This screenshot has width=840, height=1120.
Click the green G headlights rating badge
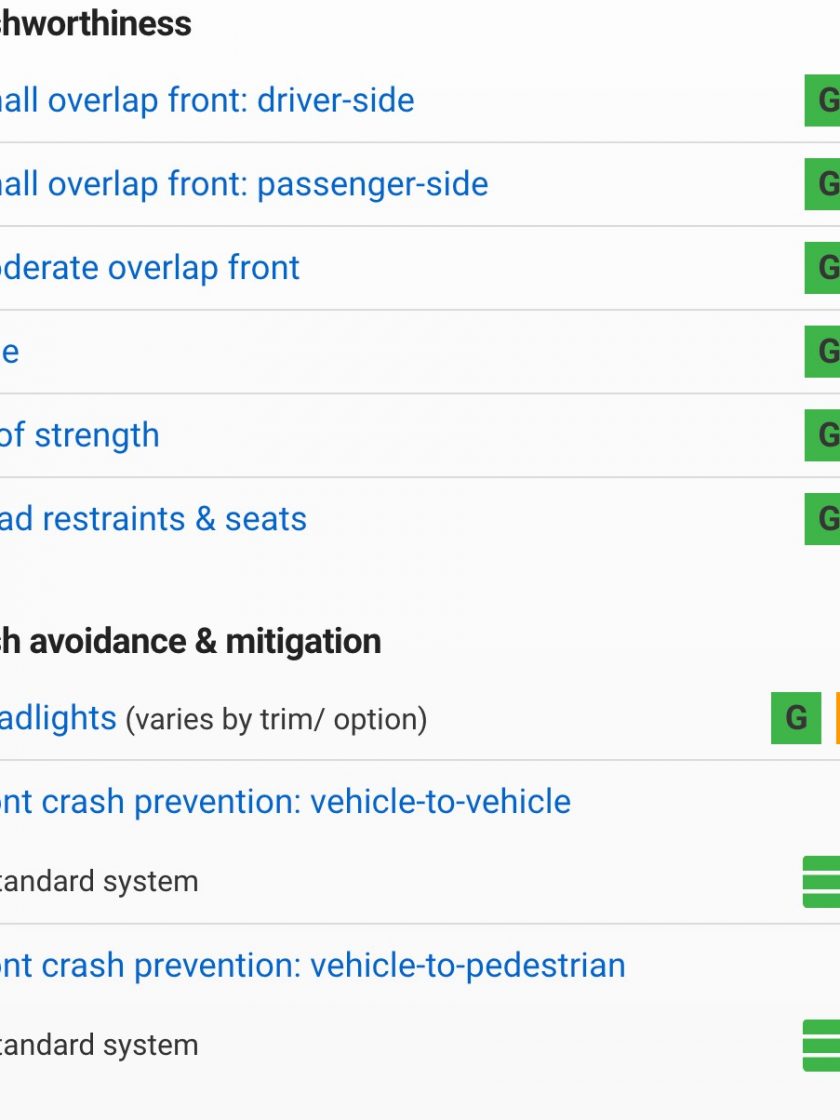(796, 718)
